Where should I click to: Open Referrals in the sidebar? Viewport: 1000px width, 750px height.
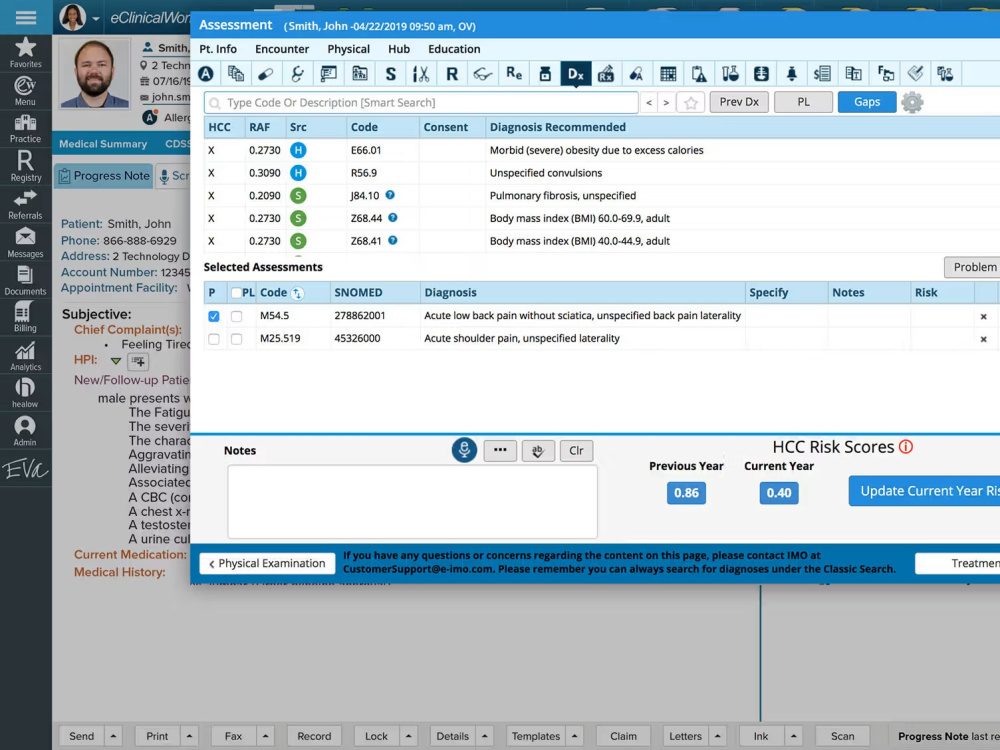coord(26,204)
